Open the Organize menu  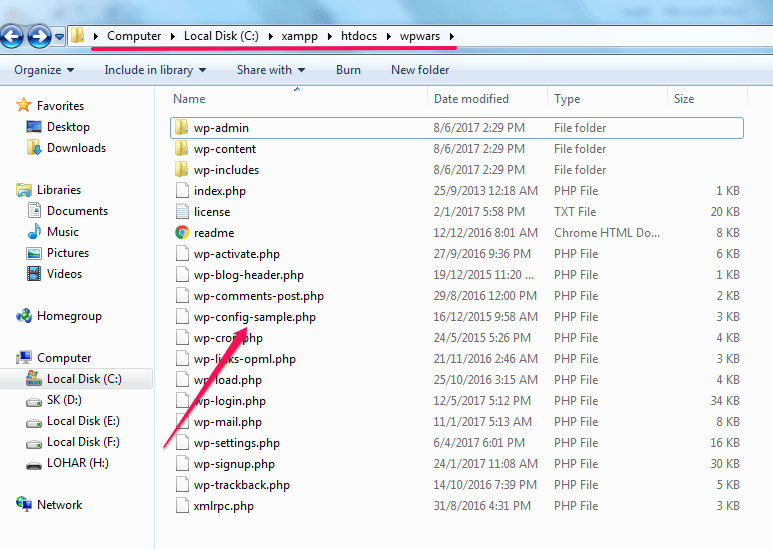[x=44, y=70]
